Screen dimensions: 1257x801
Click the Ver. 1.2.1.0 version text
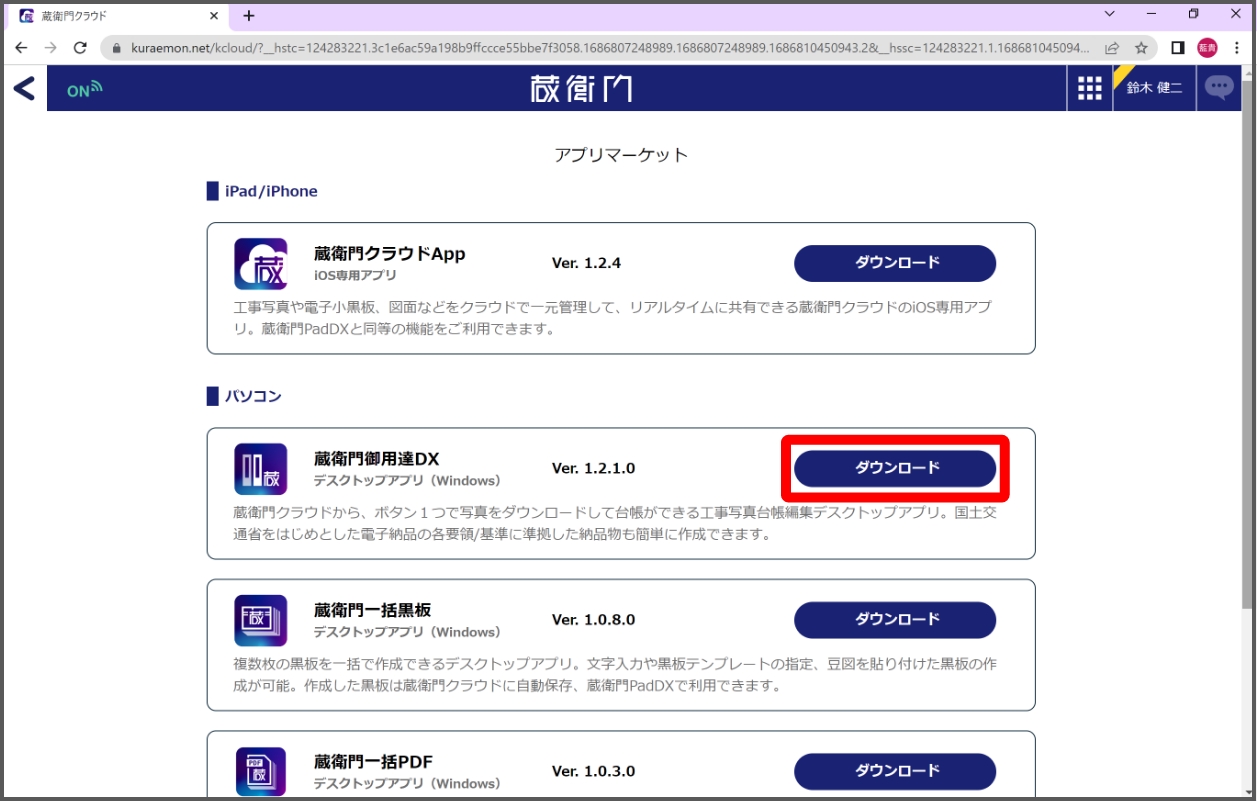[x=594, y=468]
